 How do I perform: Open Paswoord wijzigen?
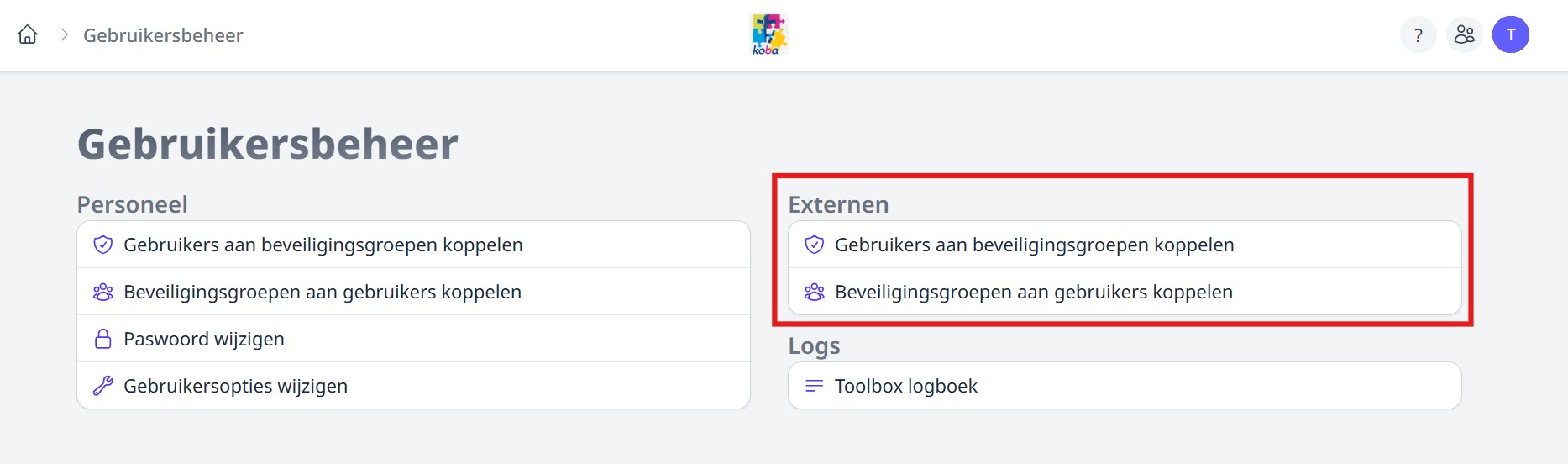coord(204,339)
